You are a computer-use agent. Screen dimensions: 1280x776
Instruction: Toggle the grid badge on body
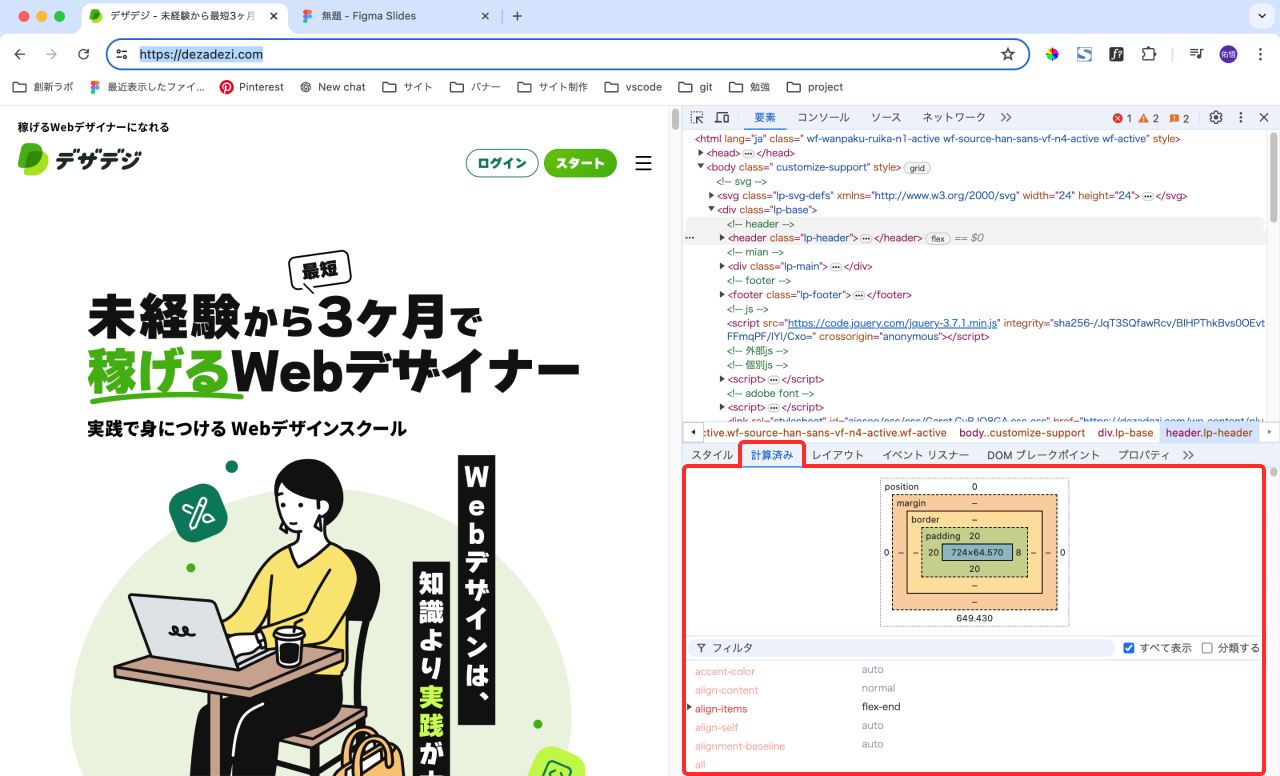click(x=917, y=168)
